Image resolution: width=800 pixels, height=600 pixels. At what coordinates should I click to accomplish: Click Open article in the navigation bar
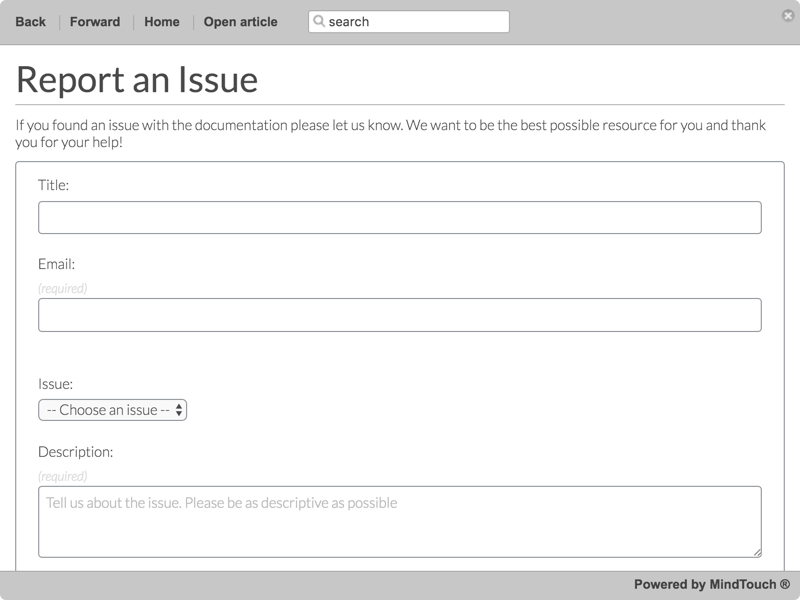click(240, 20)
